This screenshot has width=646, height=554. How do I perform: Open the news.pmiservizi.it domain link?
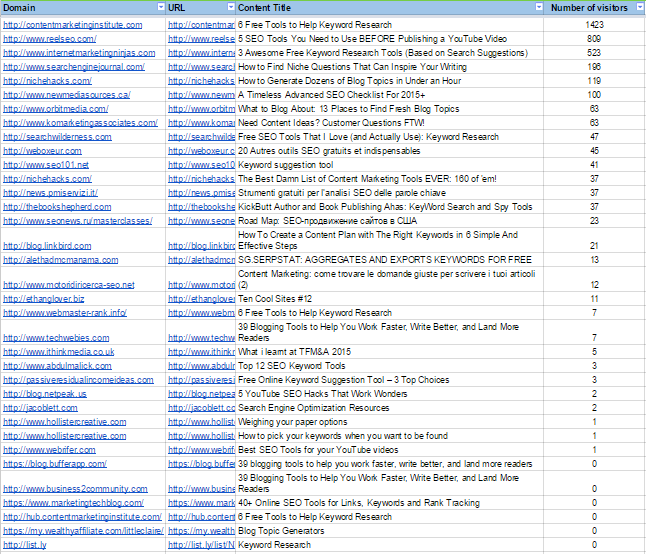coord(50,193)
